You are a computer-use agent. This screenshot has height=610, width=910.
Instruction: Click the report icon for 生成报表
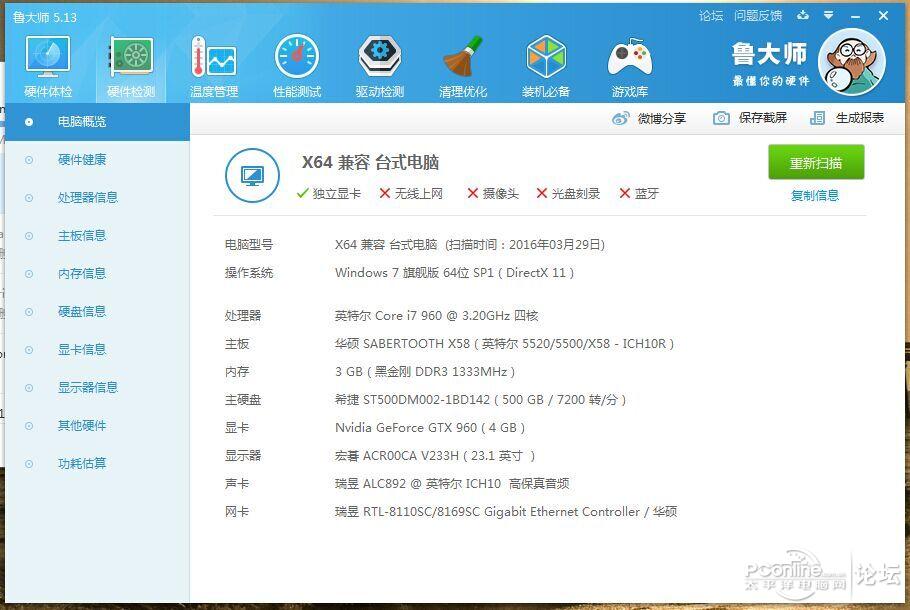817,118
